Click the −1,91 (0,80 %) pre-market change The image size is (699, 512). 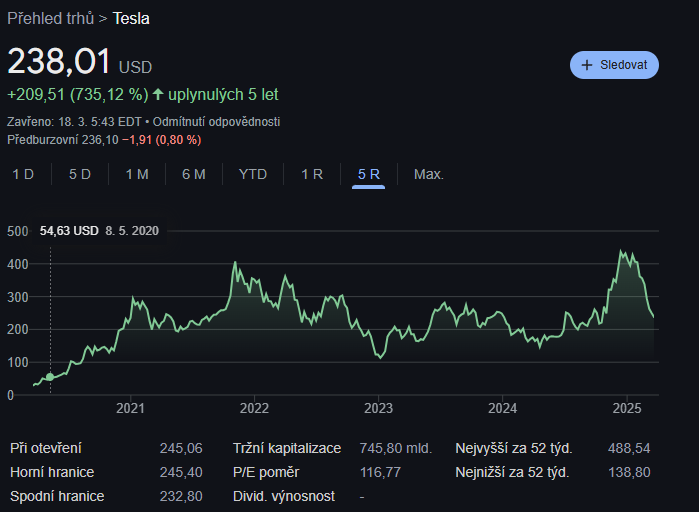coord(161,140)
